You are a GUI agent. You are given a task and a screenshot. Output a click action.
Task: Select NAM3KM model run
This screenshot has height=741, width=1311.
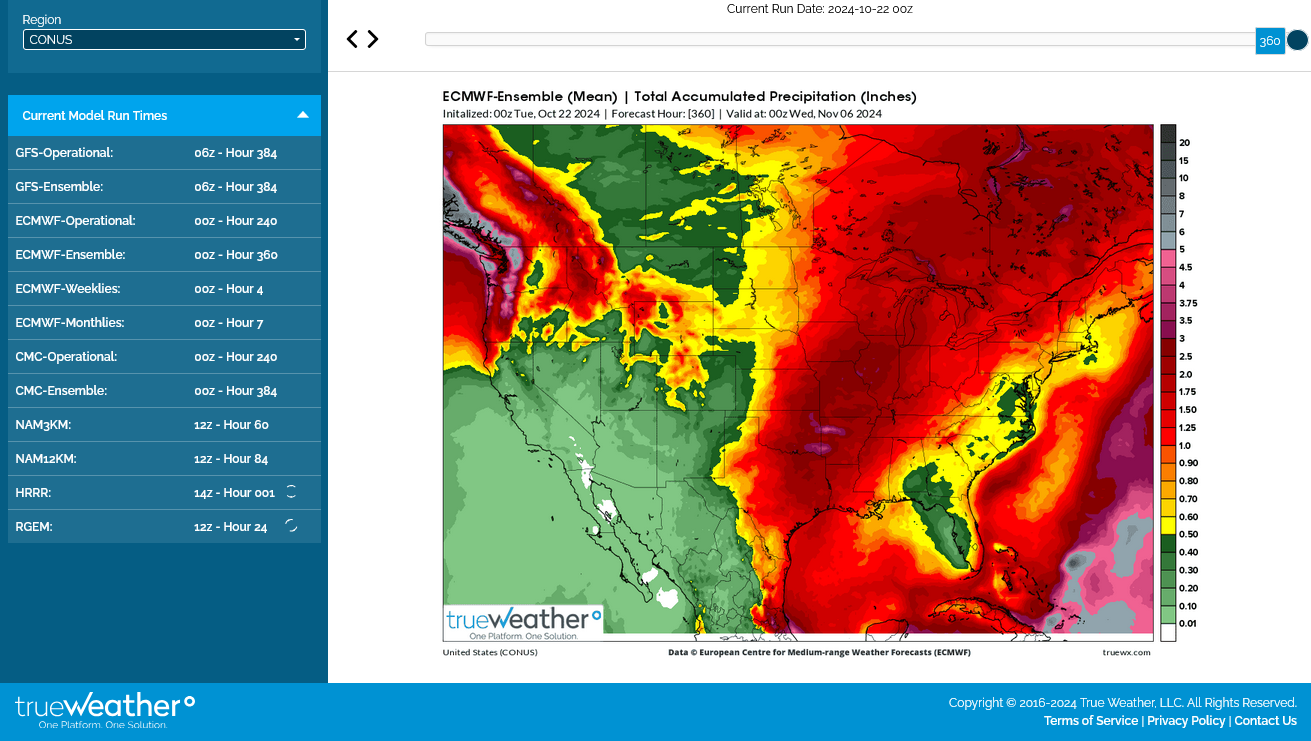tap(164, 425)
